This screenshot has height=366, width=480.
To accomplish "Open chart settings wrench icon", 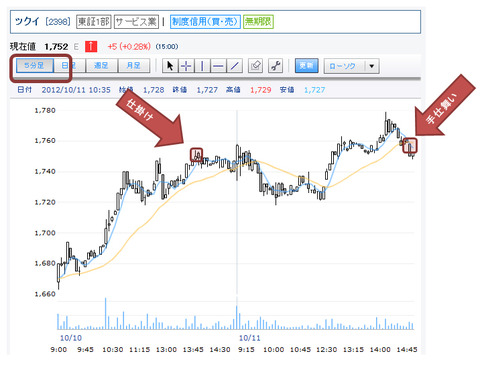I will point(276,66).
